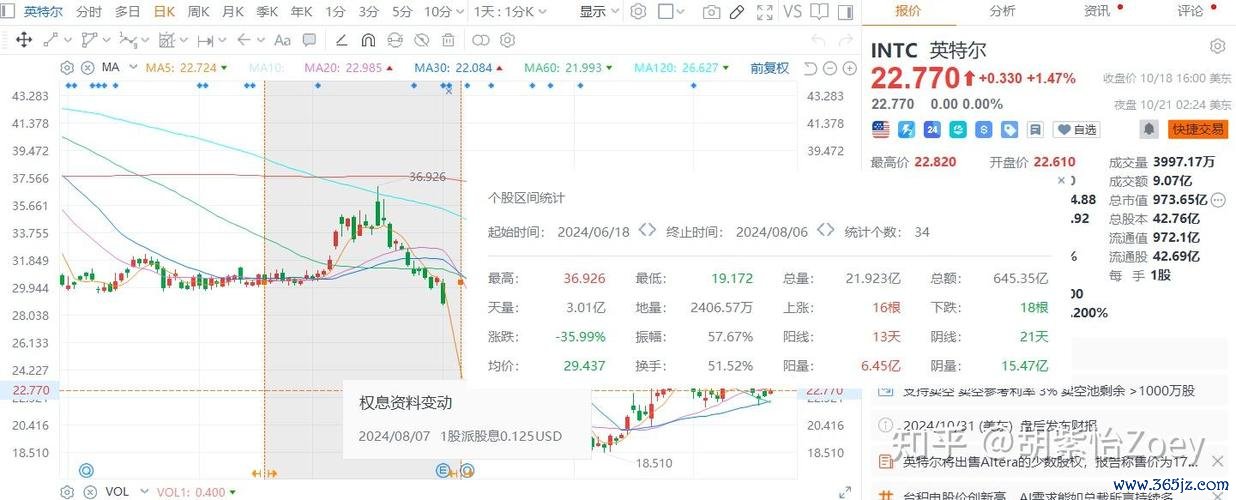
Task: Remove the MA indicator
Action: pyautogui.click(x=87, y=67)
